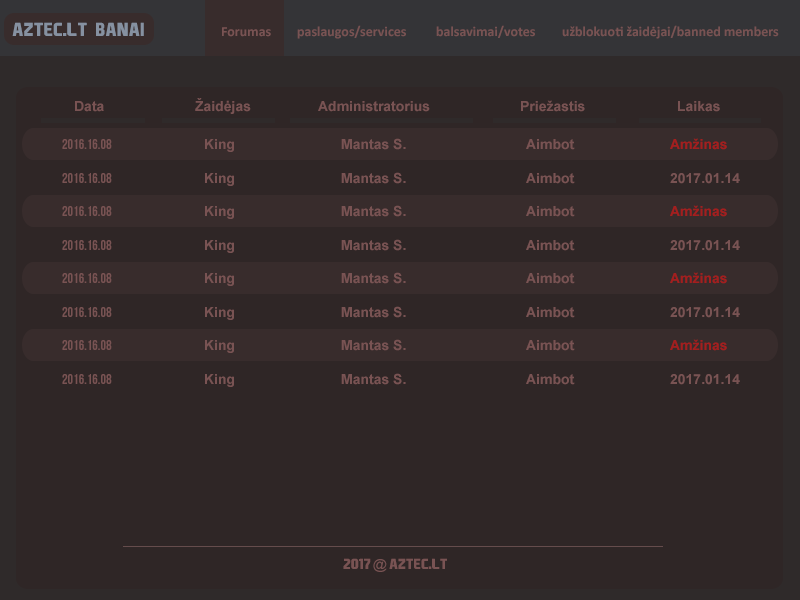Click Mantas S. in second ban row

(x=373, y=178)
